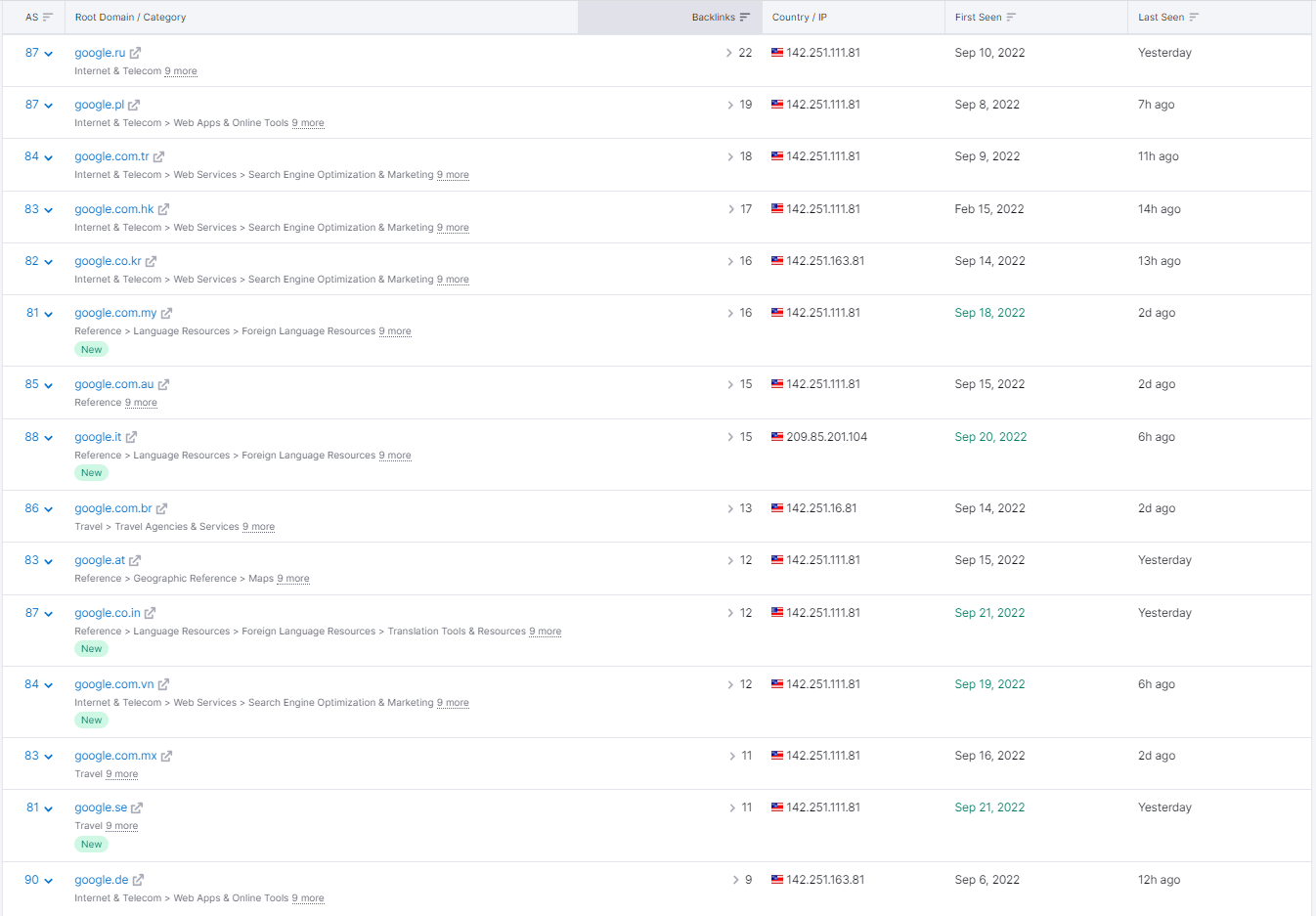This screenshot has width=1316, height=916.
Task: Click the Root Domain / Category header
Action: click(130, 18)
